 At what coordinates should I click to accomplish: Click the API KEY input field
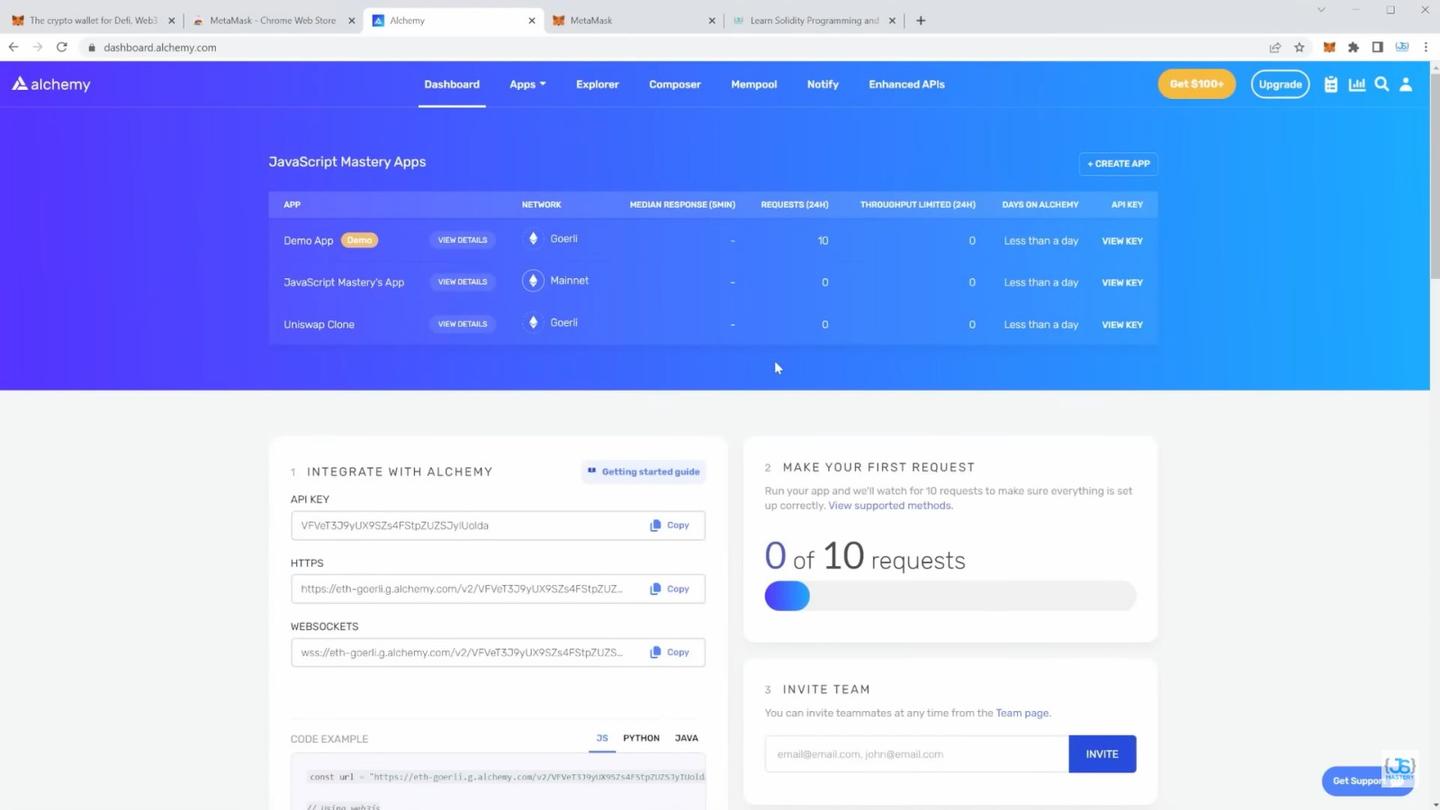click(x=497, y=525)
